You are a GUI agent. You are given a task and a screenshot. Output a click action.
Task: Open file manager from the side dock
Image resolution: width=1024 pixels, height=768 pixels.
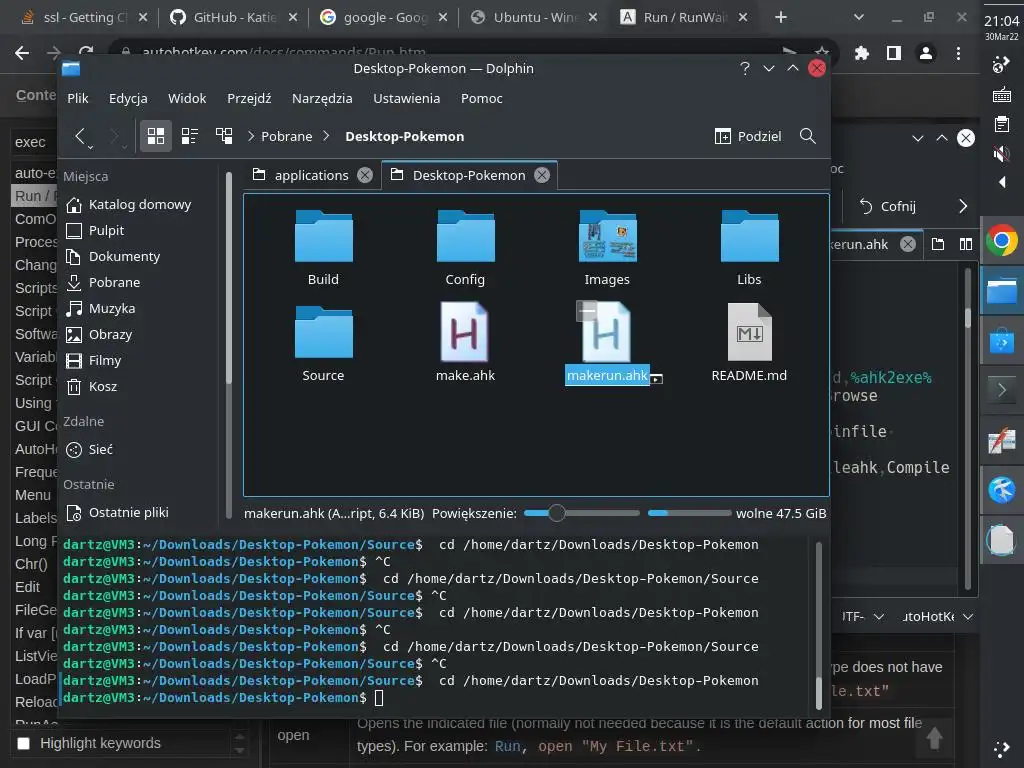pos(1002,291)
